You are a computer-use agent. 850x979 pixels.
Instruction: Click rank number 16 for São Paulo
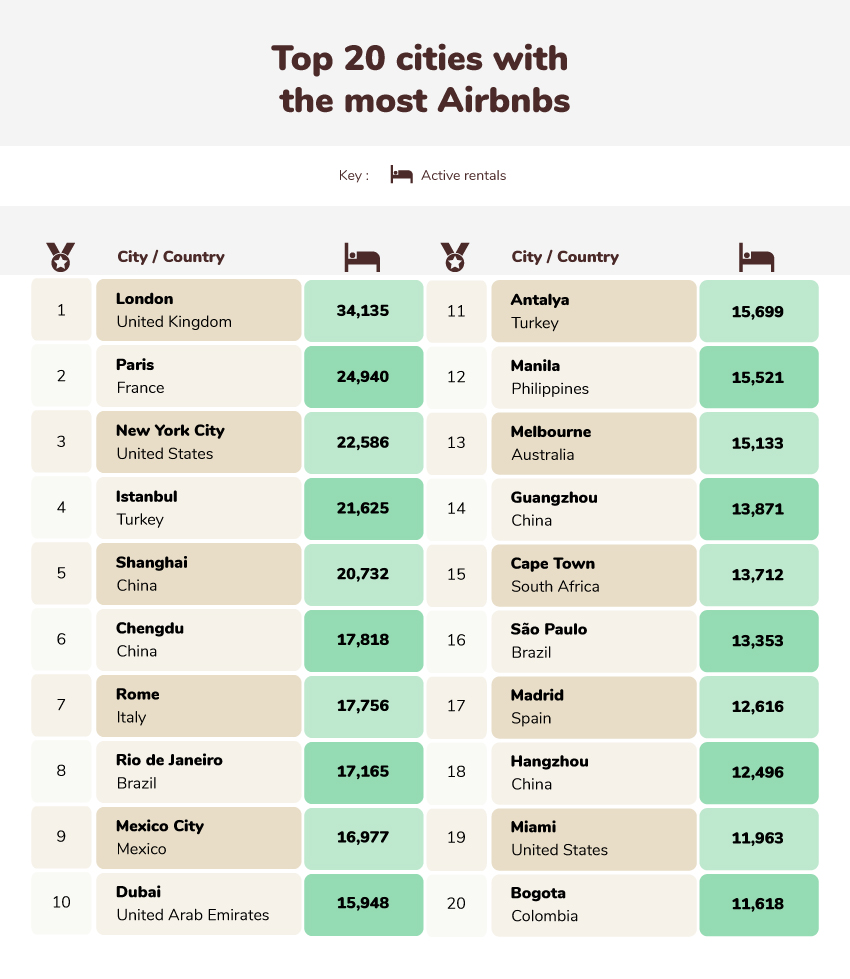coord(457,641)
